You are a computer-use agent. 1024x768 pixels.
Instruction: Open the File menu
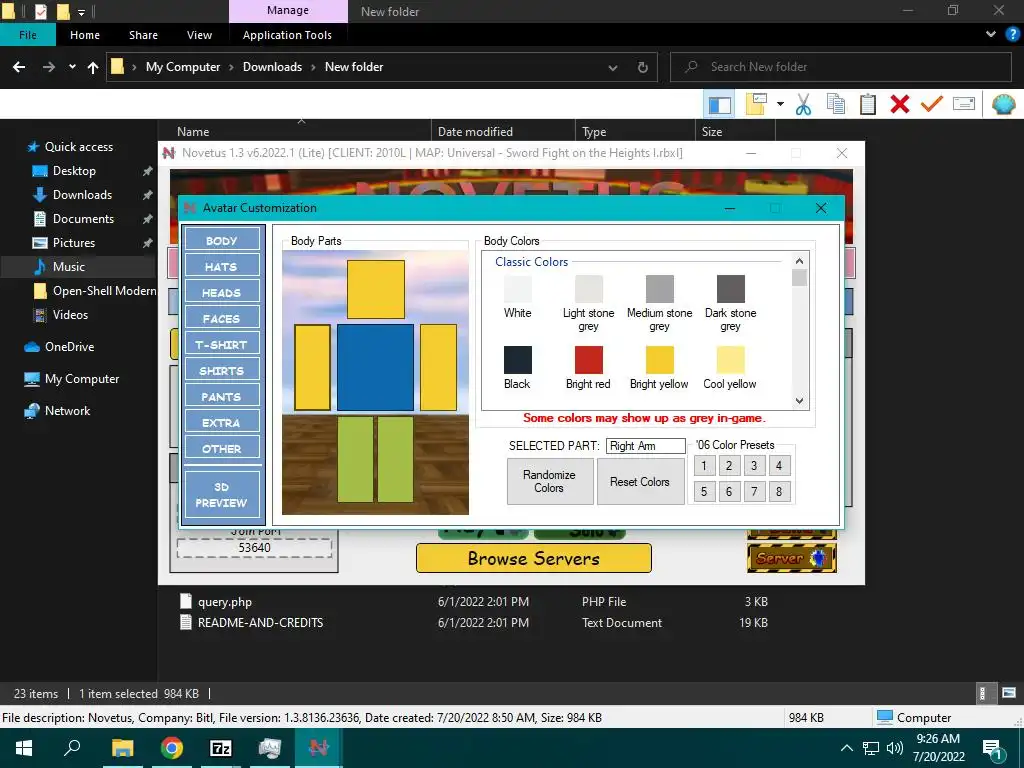tap(27, 35)
